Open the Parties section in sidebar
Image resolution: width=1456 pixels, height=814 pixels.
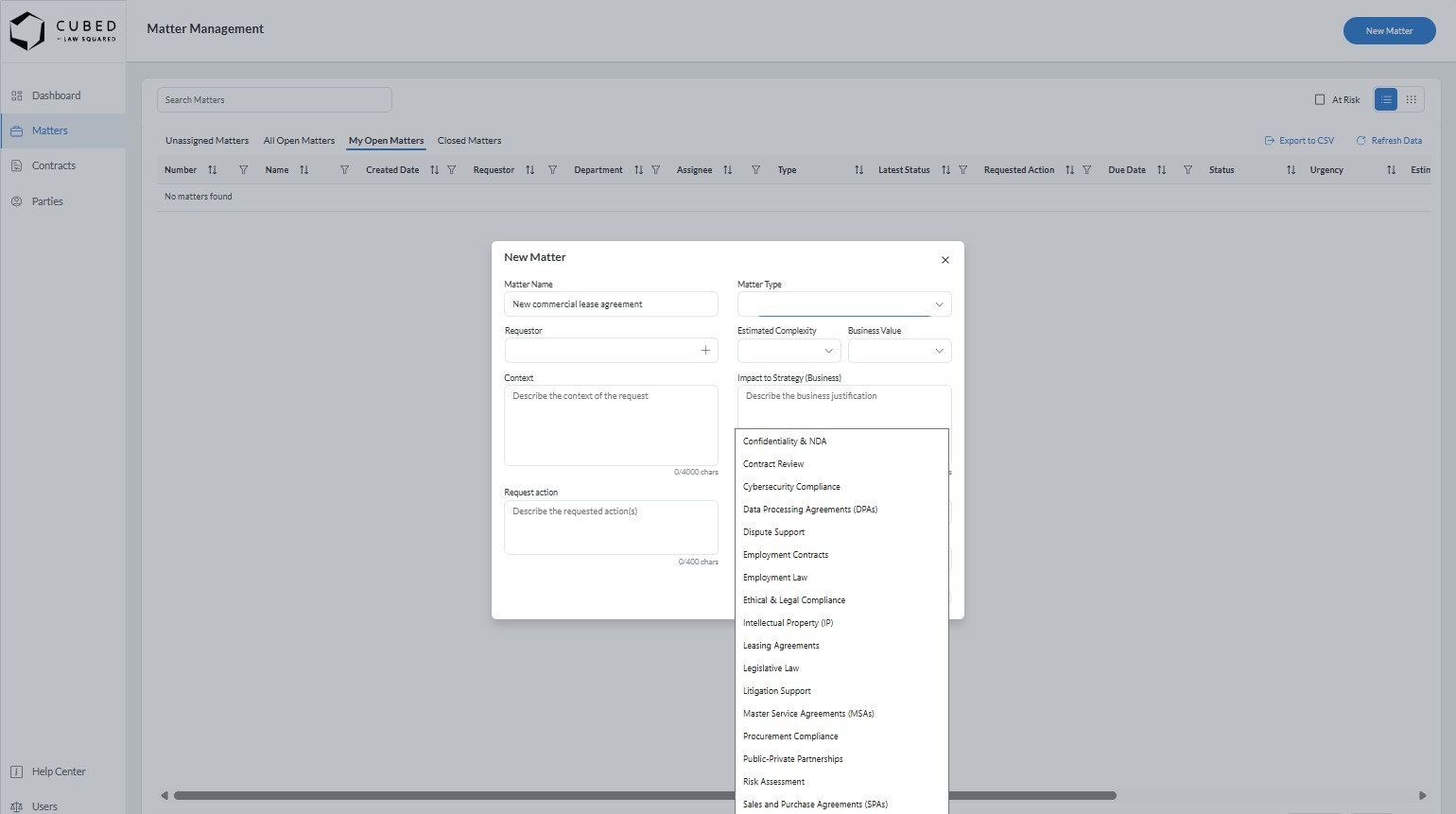[62, 201]
